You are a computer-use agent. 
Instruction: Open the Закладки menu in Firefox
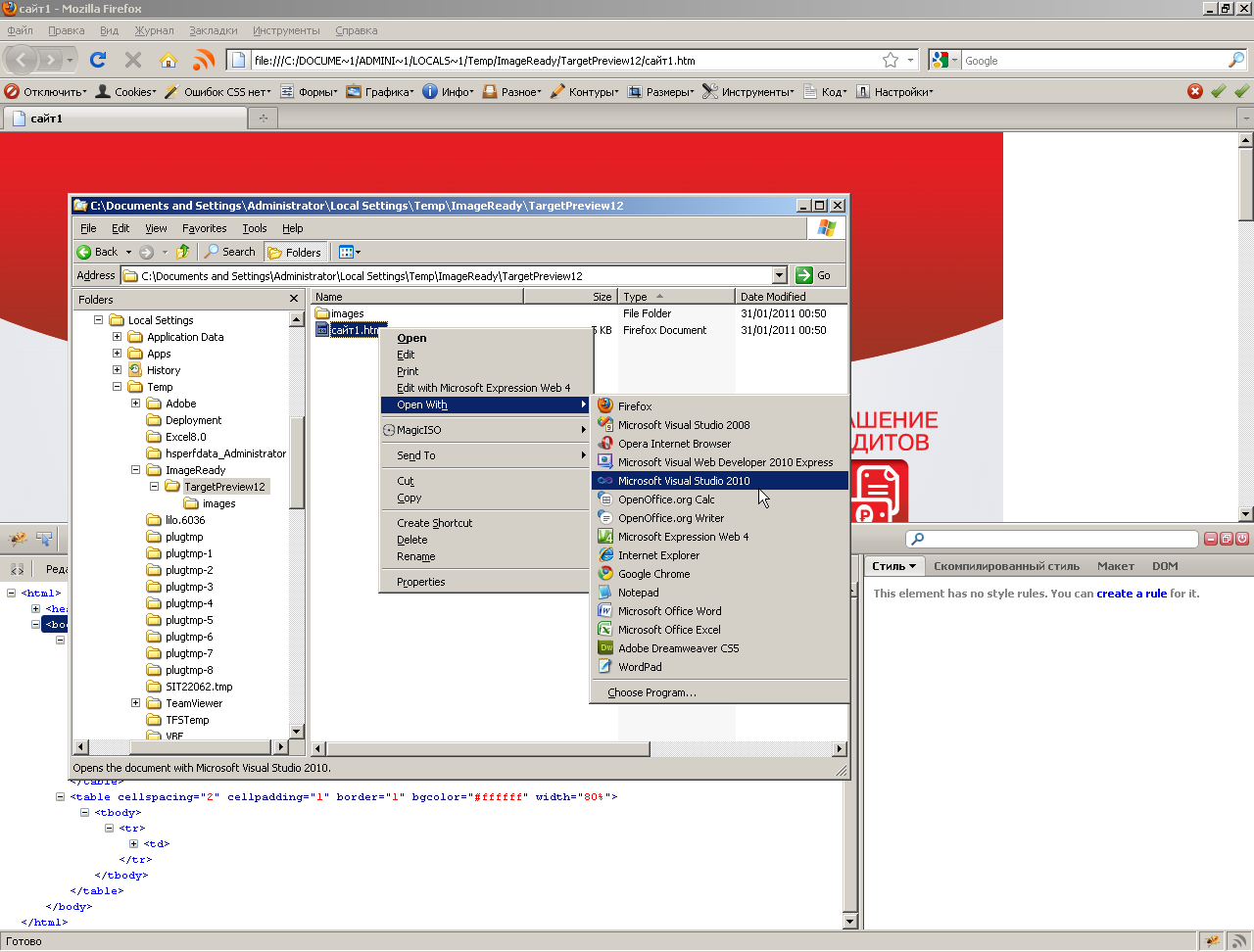coord(213,30)
